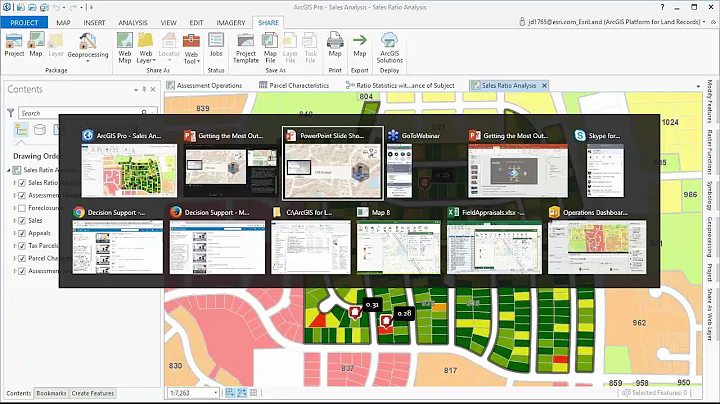Open signed-in user account dropdown
This screenshot has height=404, width=720.
pyautogui.click(x=704, y=22)
